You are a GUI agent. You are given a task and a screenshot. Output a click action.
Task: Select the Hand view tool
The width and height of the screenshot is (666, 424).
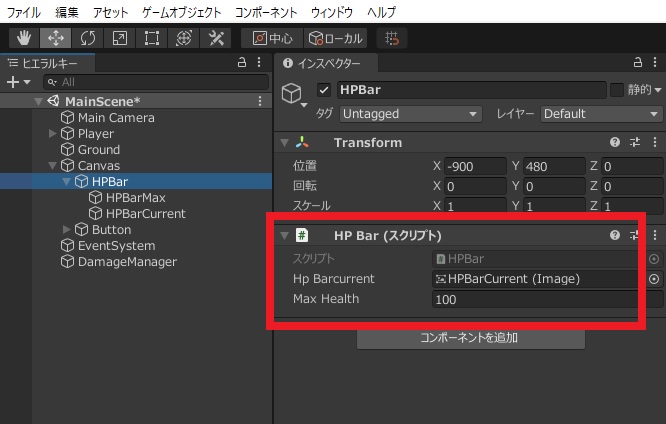point(24,38)
